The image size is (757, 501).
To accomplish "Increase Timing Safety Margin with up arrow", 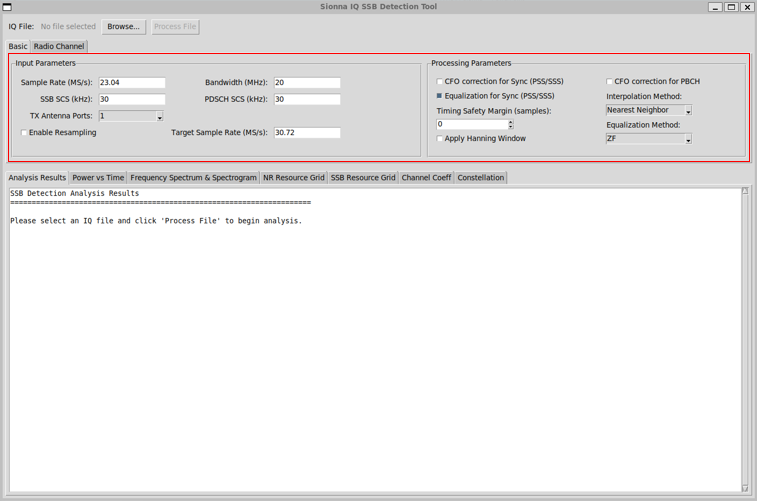I will pos(511,122).
